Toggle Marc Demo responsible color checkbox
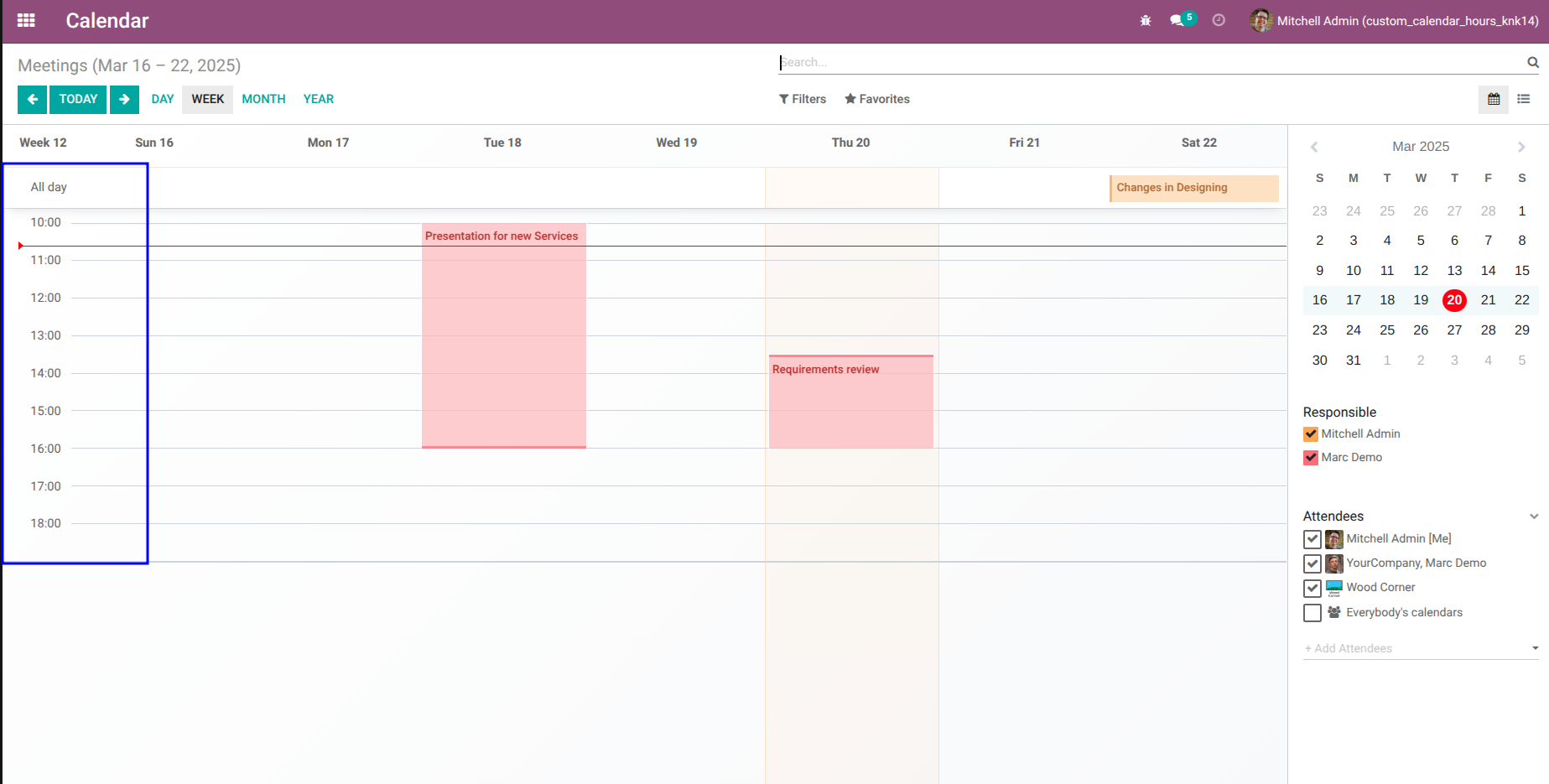Image resolution: width=1549 pixels, height=784 pixels. 1311,458
